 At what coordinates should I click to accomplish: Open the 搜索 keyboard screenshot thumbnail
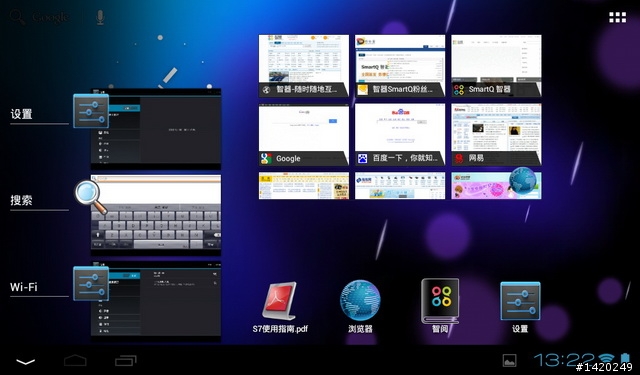click(x=156, y=215)
